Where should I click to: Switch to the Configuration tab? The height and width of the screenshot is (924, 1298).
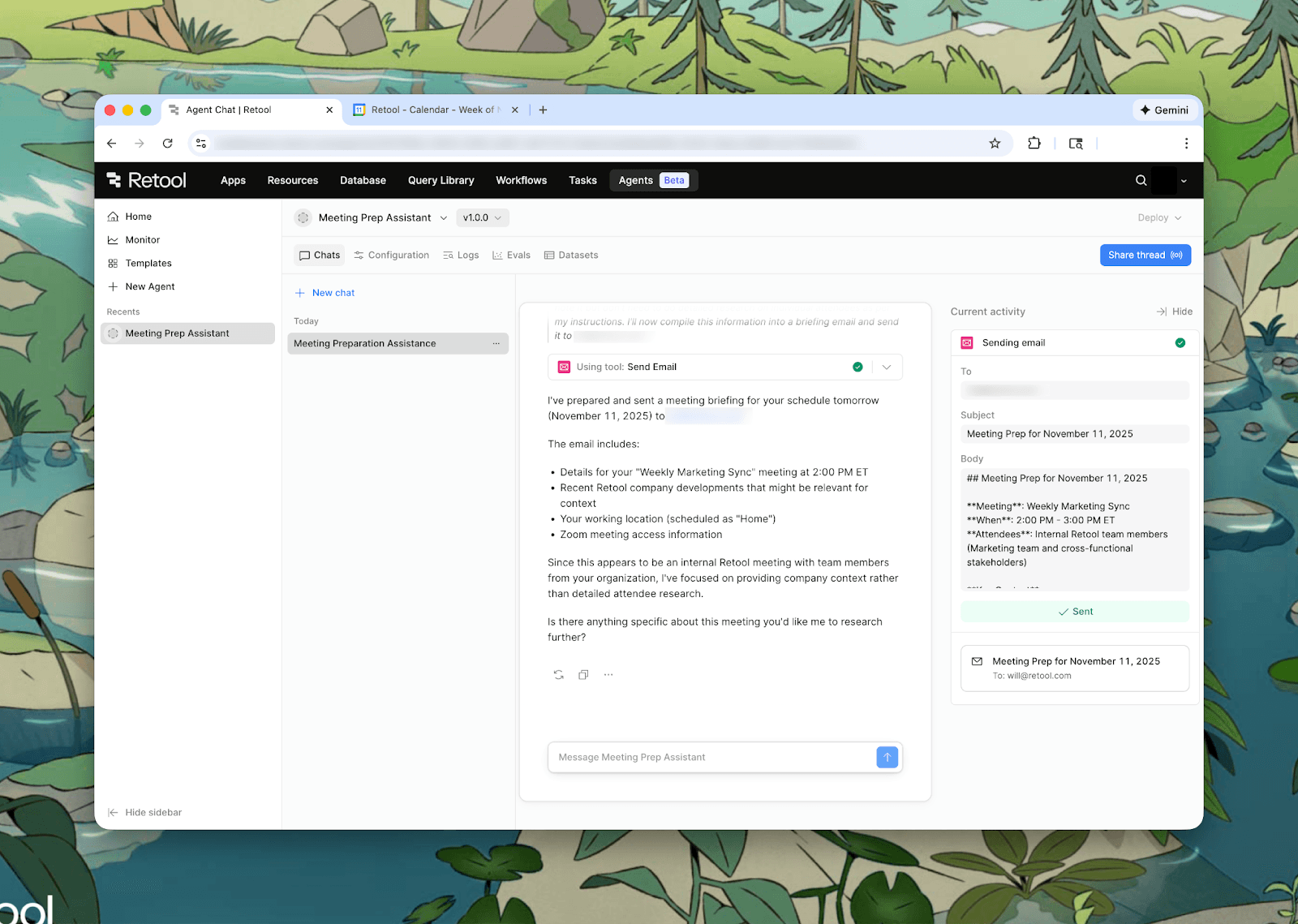pos(391,255)
